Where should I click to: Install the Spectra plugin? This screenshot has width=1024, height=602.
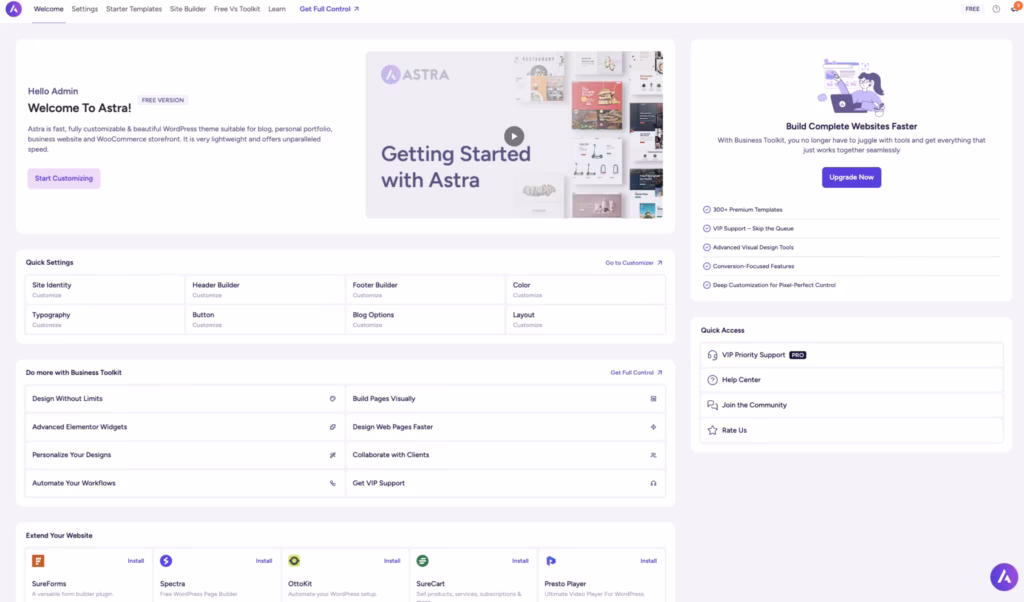pyautogui.click(x=264, y=561)
